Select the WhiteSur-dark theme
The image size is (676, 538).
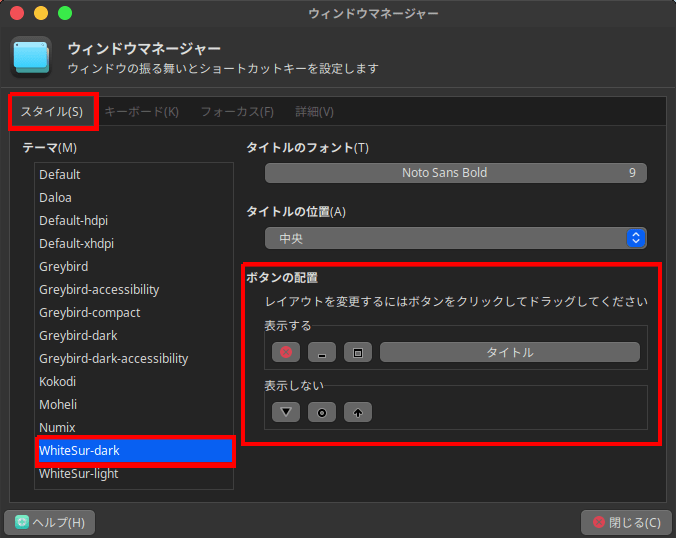coord(134,450)
